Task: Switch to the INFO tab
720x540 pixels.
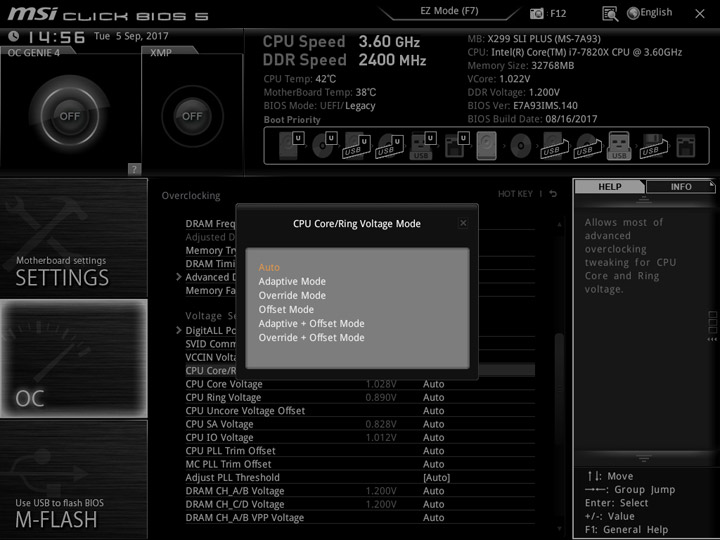Action: pyautogui.click(x=681, y=187)
